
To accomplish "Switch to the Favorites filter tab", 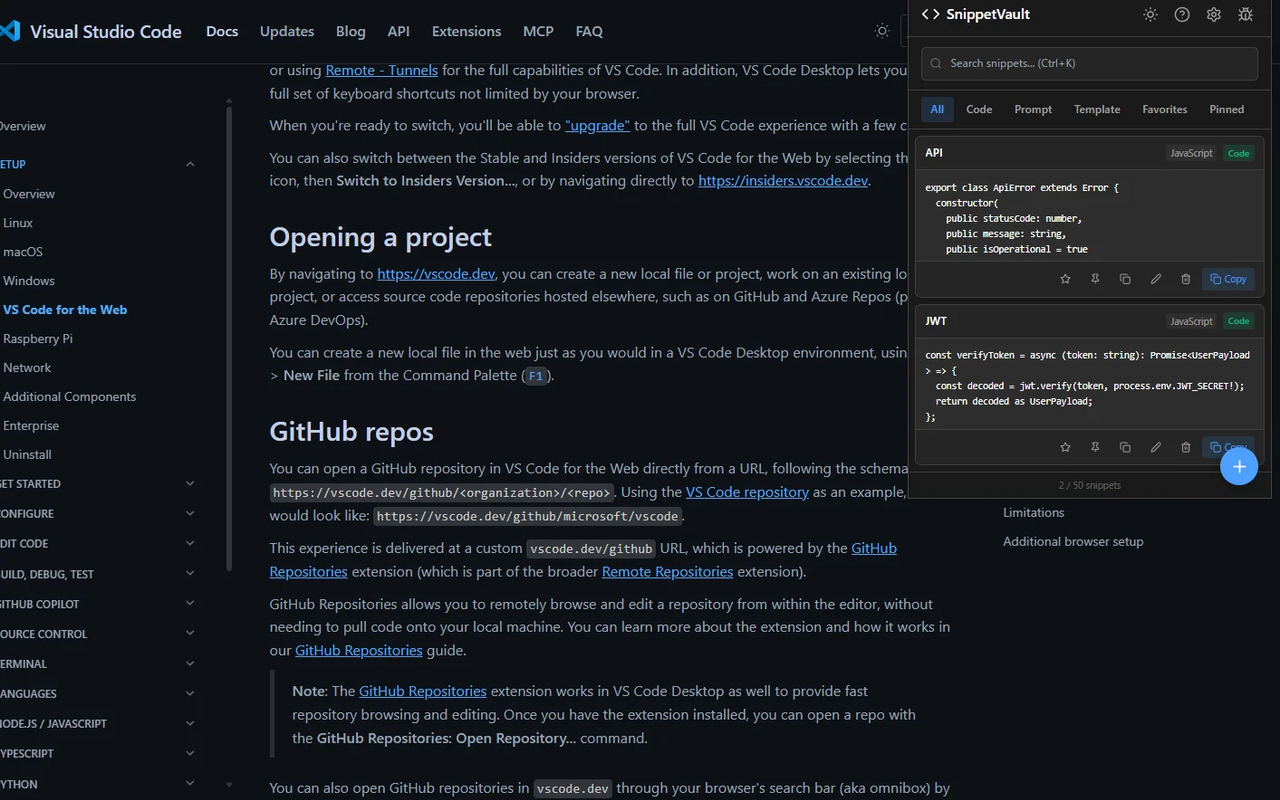I will 1164,109.
